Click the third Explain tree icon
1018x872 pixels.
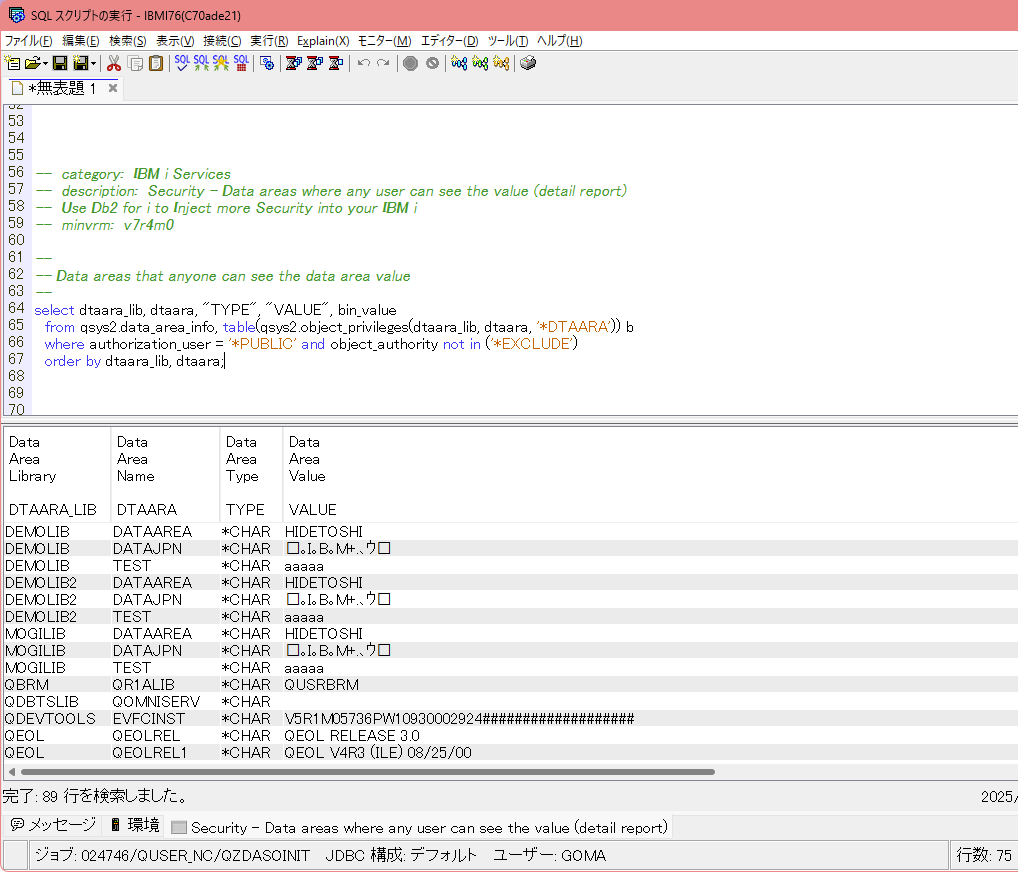coord(501,63)
